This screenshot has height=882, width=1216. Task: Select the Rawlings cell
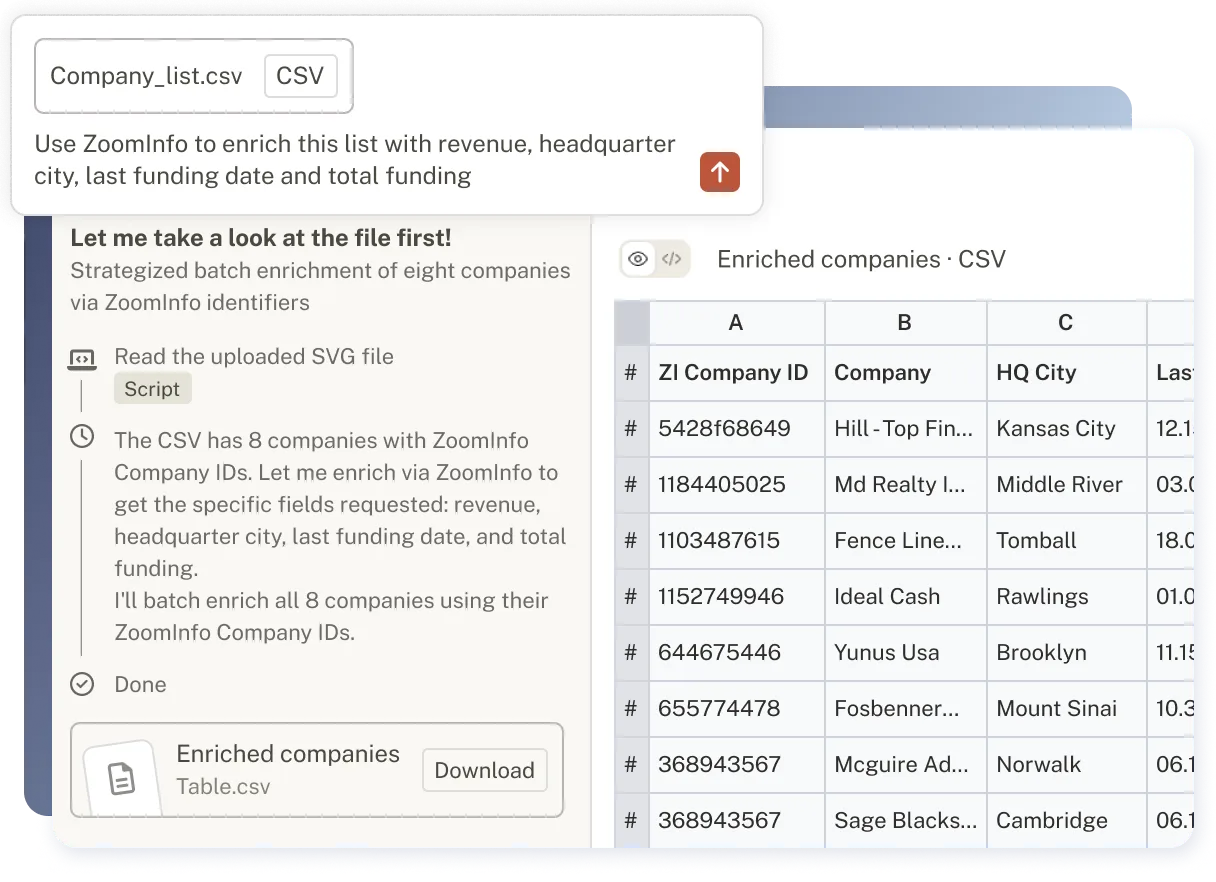pyautogui.click(x=1066, y=597)
